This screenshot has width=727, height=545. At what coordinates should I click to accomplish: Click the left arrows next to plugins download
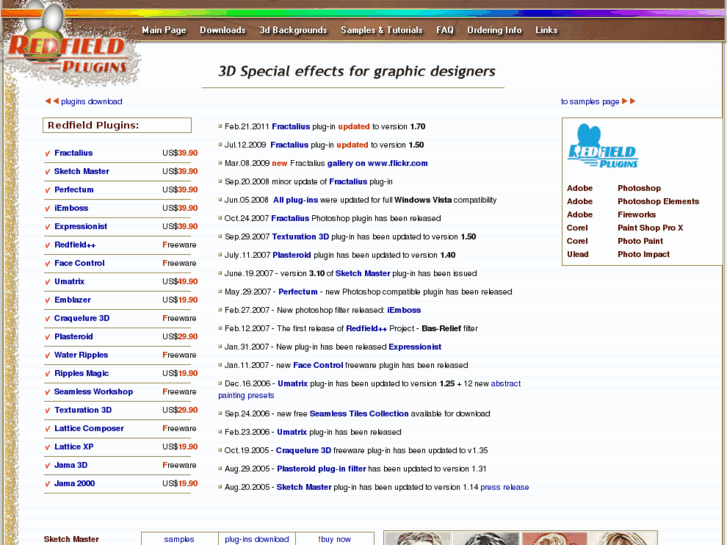pyautogui.click(x=51, y=101)
